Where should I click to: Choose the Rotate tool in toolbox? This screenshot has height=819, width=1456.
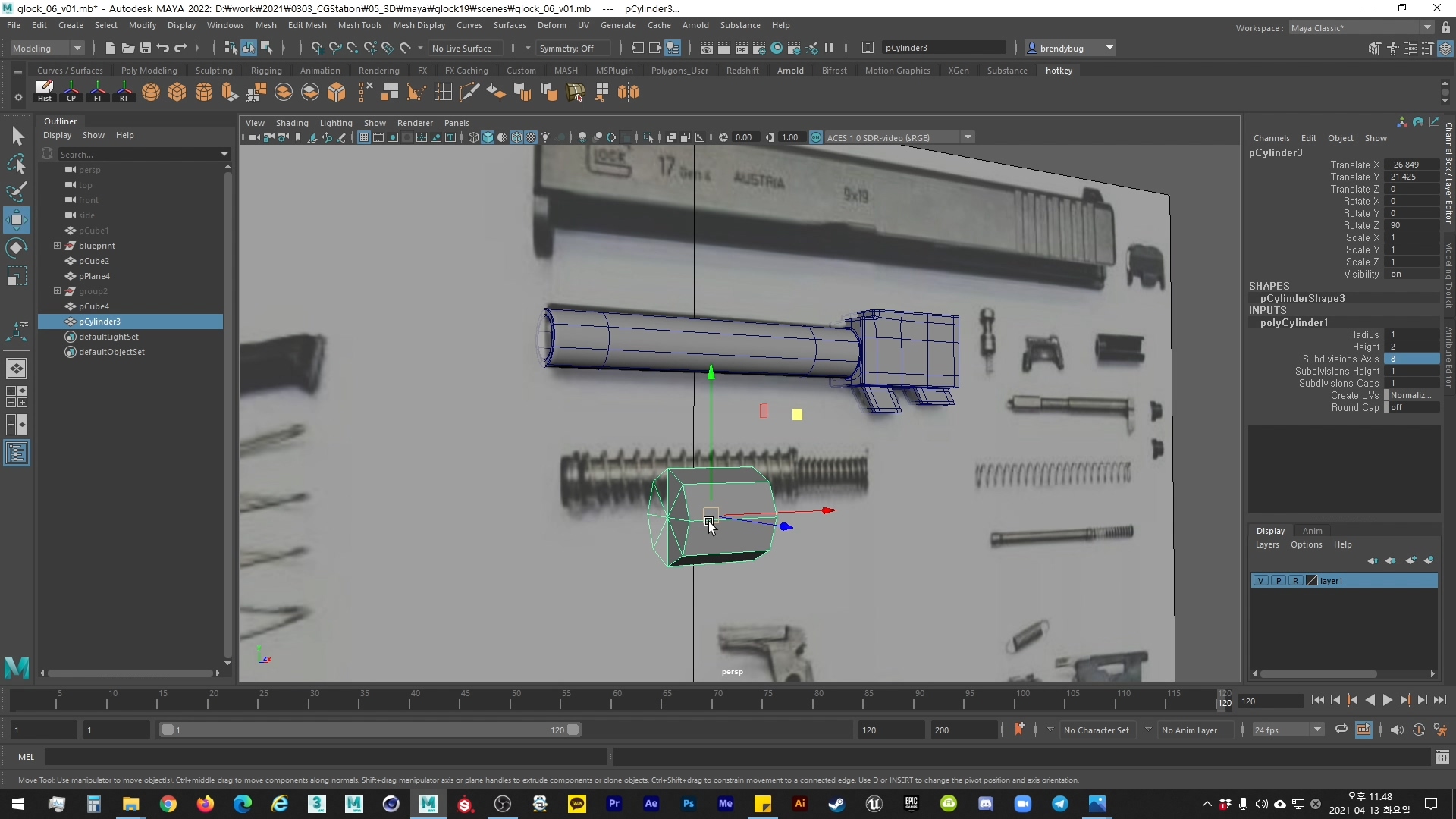tap(17, 248)
